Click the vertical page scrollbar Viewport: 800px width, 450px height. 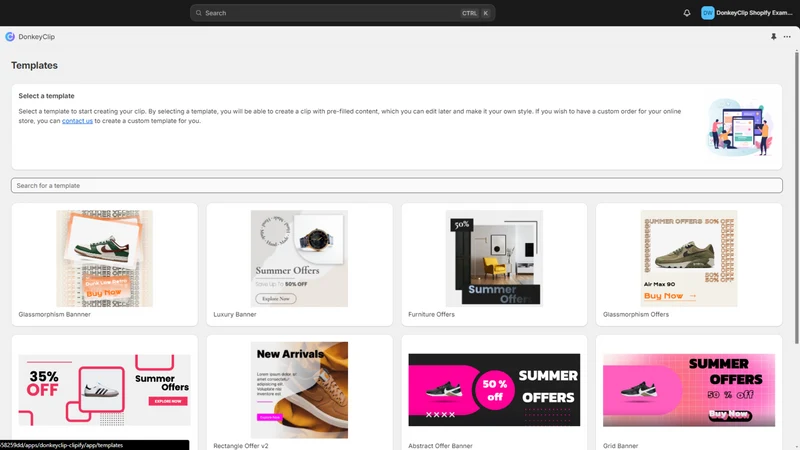pos(796,197)
